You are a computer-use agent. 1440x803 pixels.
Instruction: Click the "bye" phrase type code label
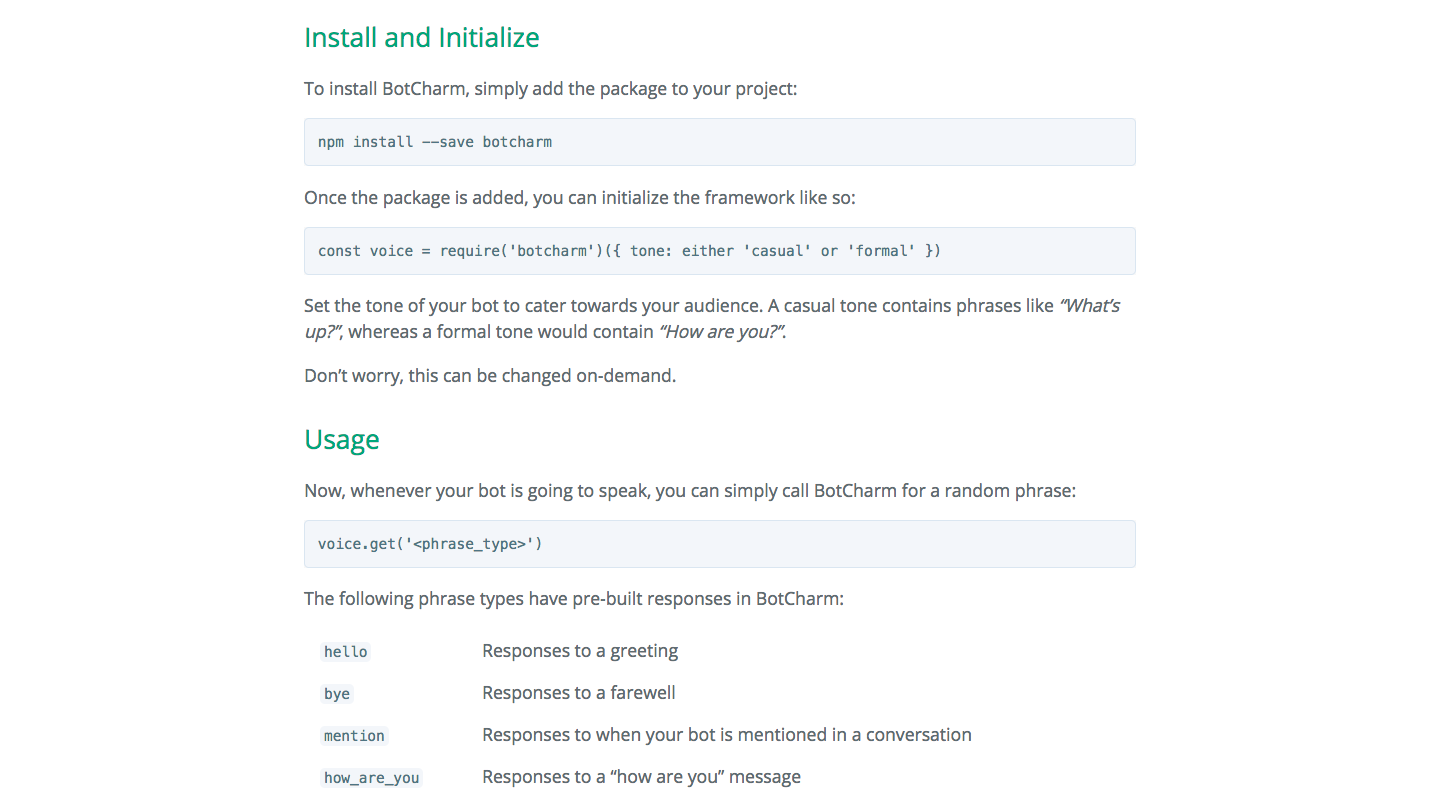pos(337,694)
